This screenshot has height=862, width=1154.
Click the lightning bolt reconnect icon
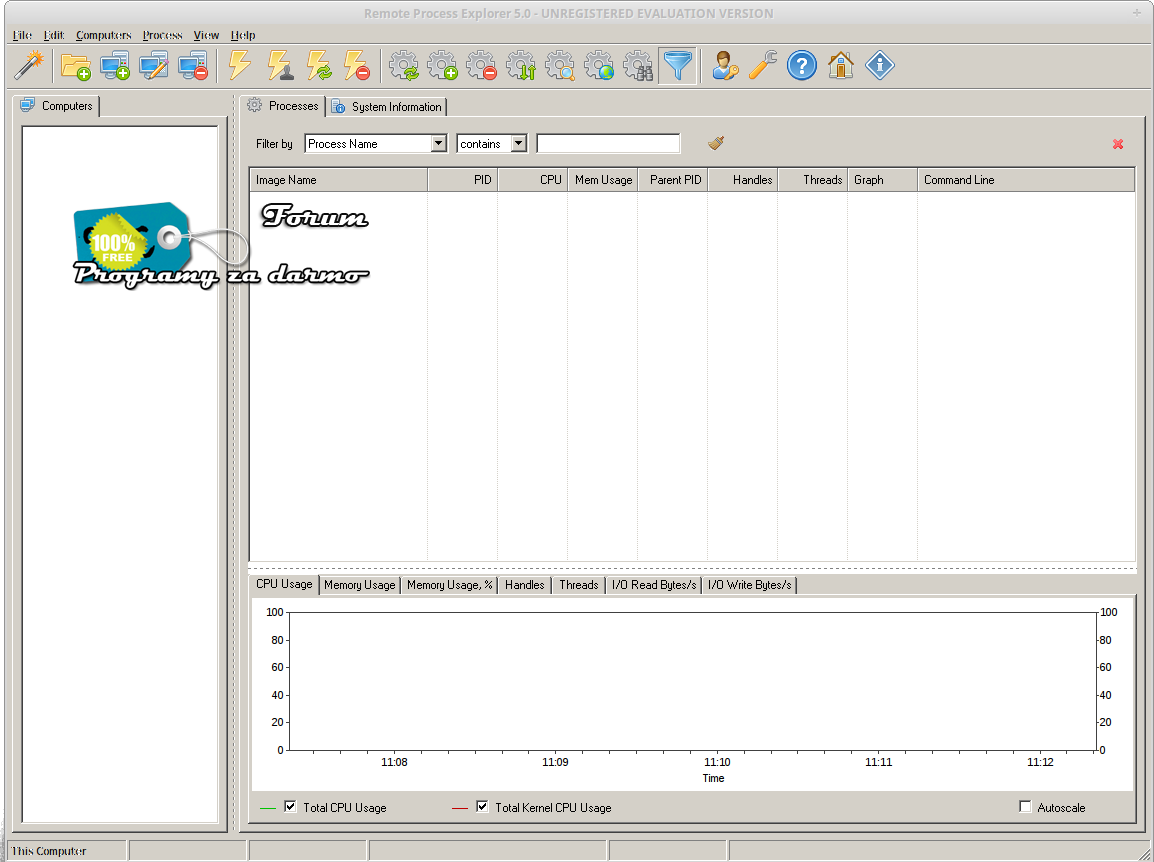click(x=319, y=66)
